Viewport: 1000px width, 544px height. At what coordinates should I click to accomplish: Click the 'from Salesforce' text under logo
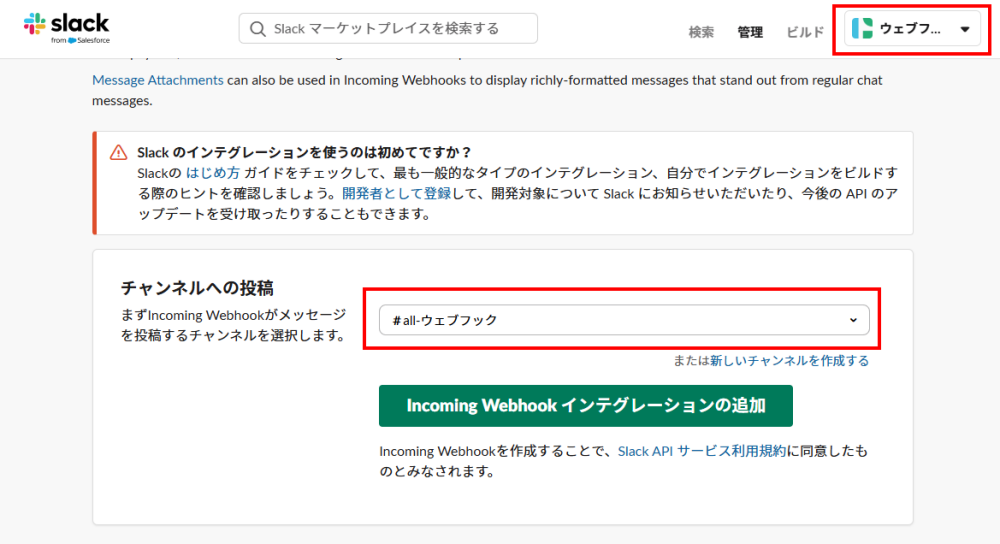[x=80, y=40]
